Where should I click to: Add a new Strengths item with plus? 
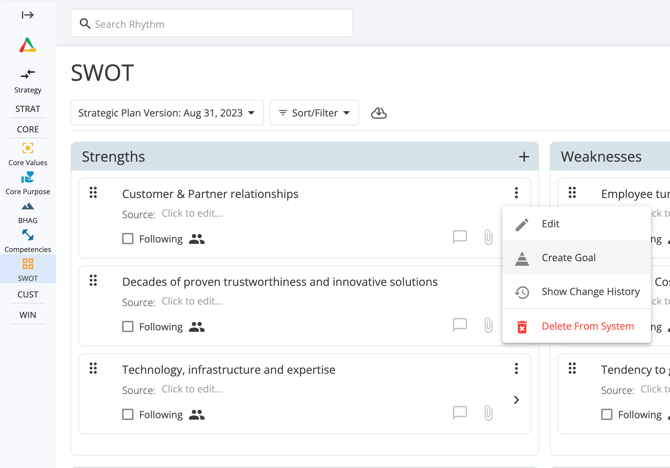pyautogui.click(x=524, y=157)
